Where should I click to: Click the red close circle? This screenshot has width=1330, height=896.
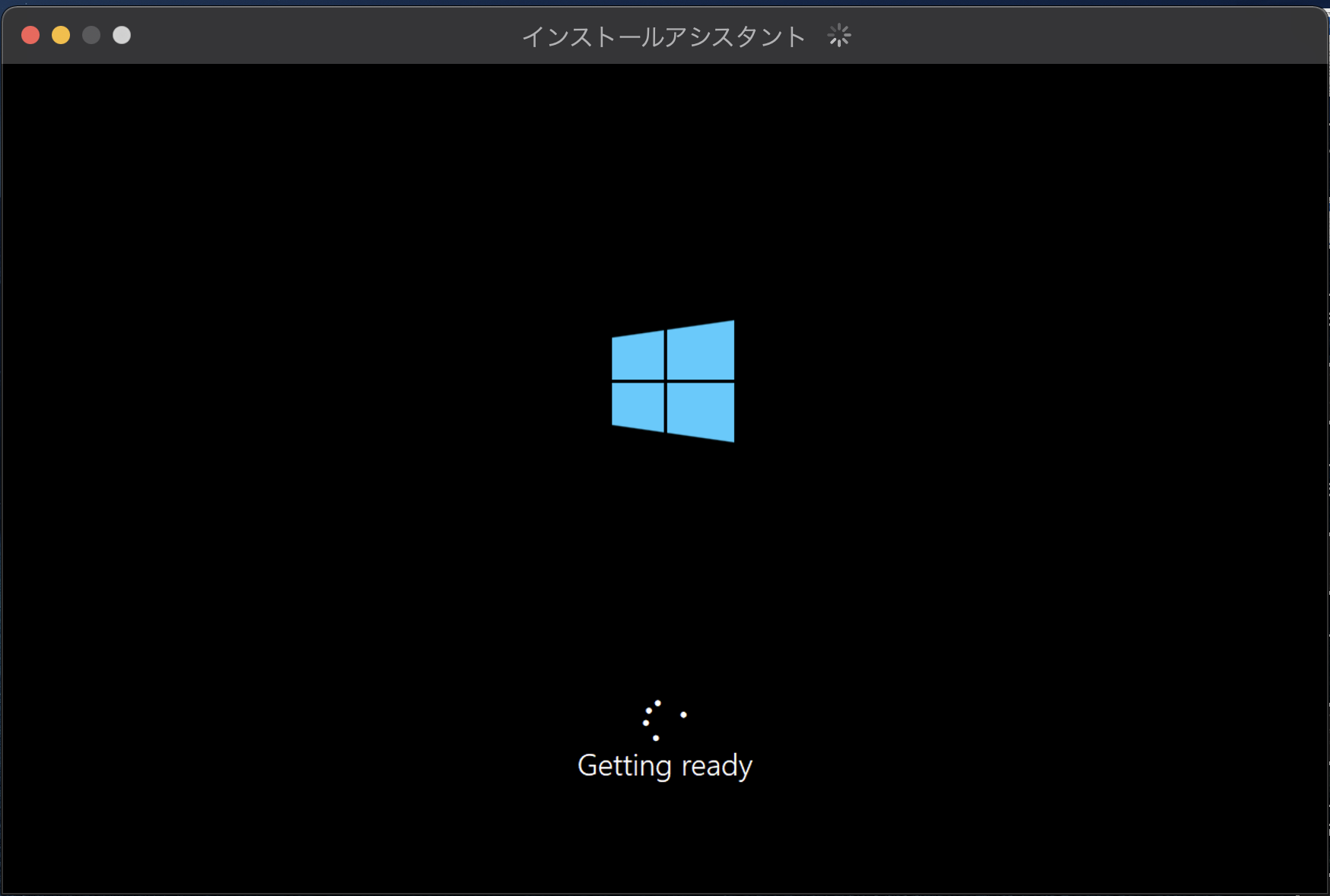pyautogui.click(x=30, y=35)
